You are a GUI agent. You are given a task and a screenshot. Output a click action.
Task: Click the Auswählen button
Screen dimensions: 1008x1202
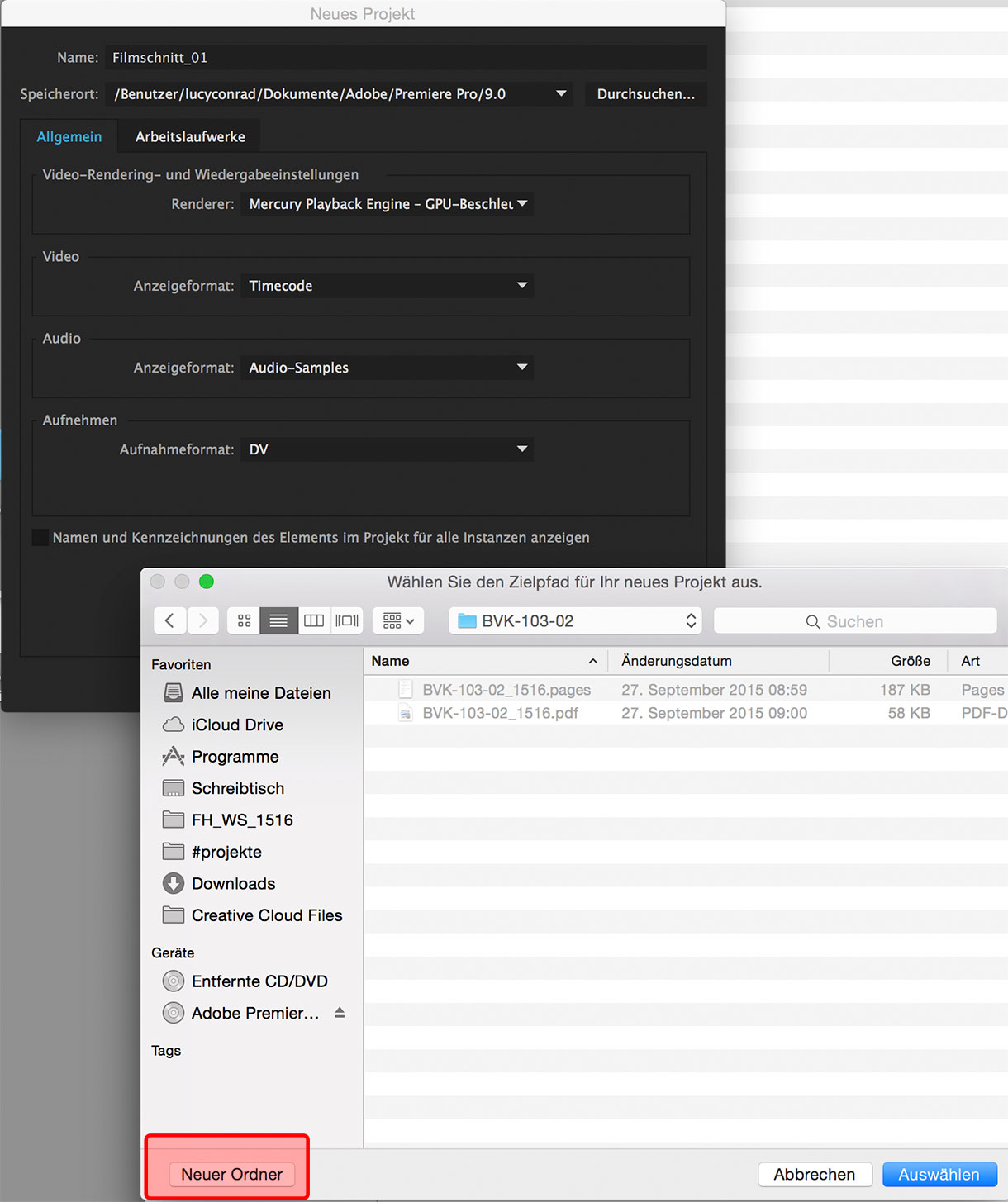pos(939,1174)
